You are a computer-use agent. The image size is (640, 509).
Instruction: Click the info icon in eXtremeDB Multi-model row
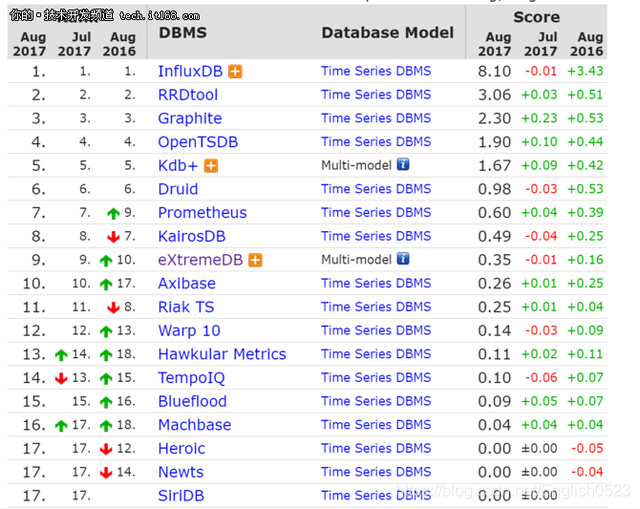point(403,259)
